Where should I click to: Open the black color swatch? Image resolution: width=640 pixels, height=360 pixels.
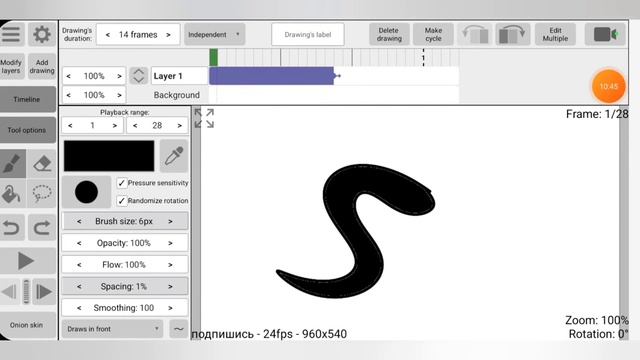[109, 156]
